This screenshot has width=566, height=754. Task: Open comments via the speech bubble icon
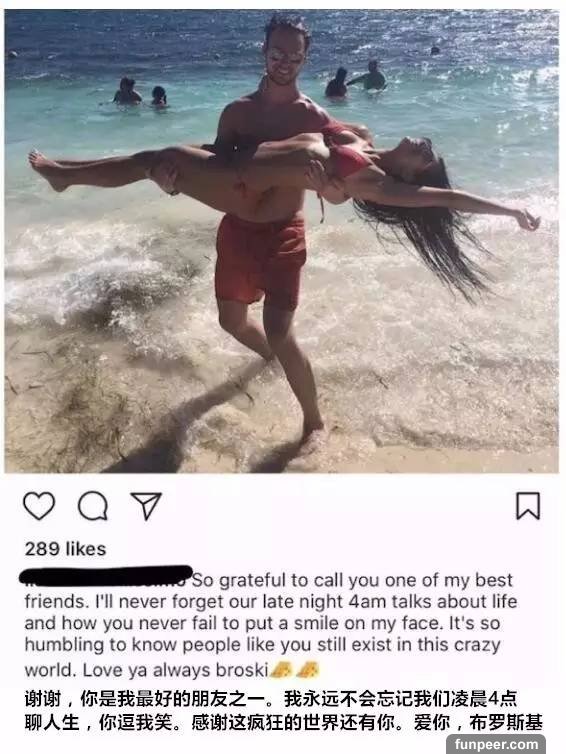[x=92, y=506]
